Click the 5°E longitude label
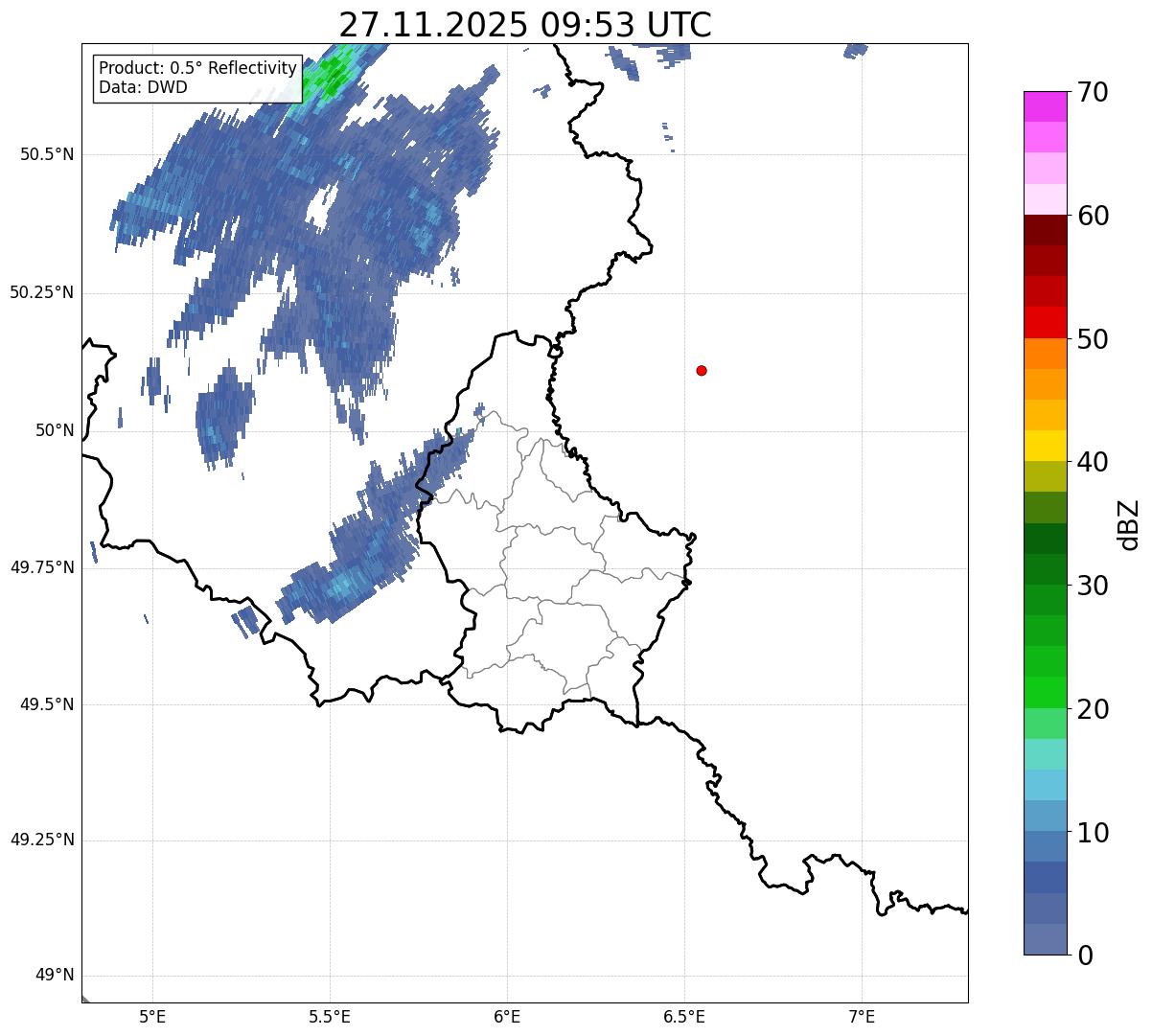The width and height of the screenshot is (1152, 1036). 152,1017
